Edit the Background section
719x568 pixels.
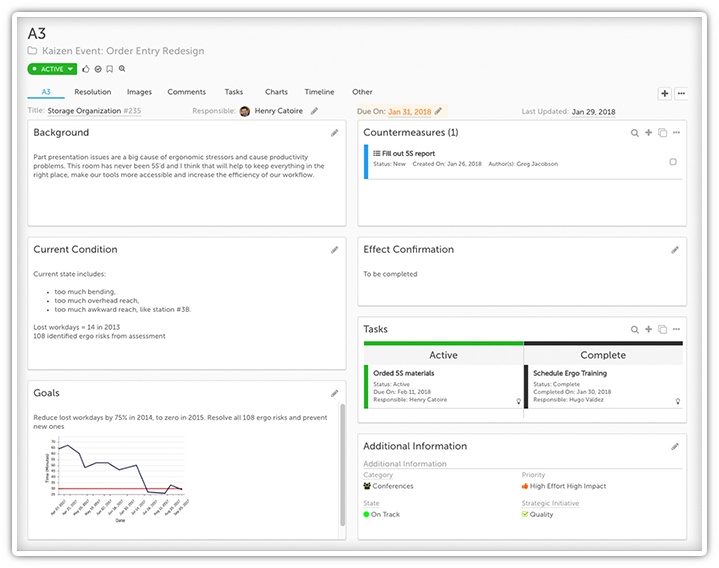pos(334,133)
